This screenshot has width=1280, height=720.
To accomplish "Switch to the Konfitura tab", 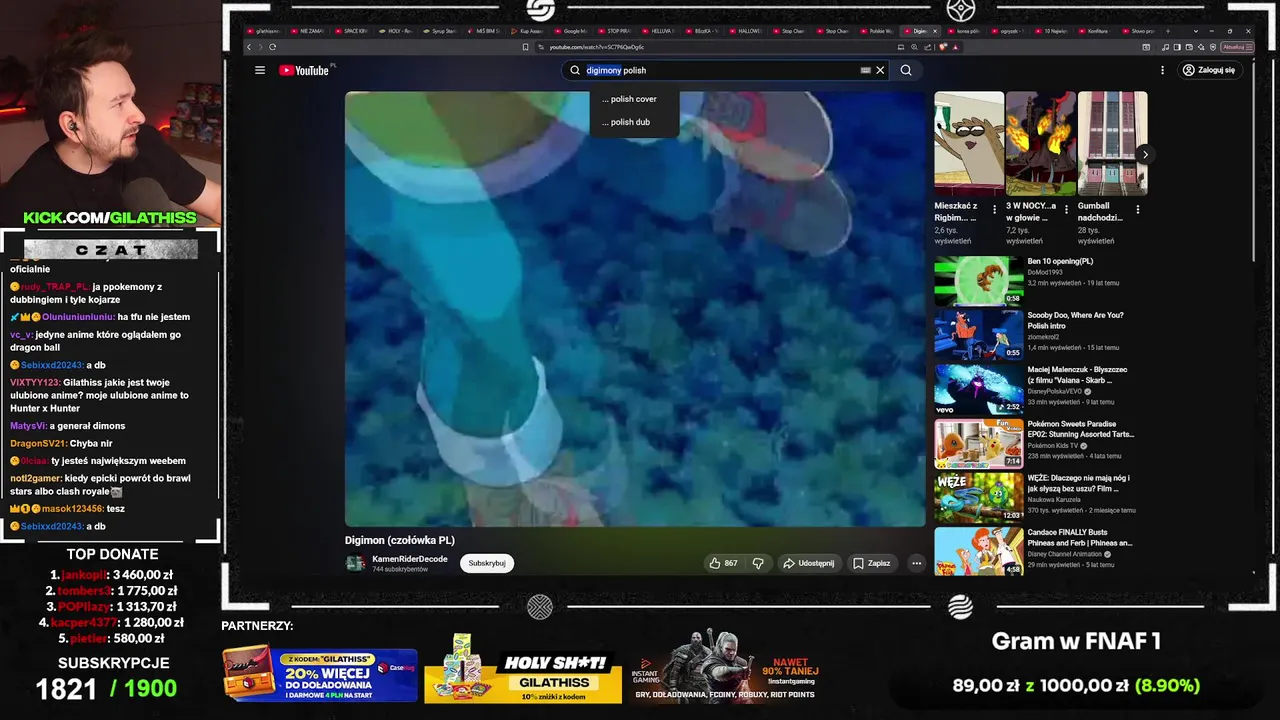I will [x=1095, y=31].
